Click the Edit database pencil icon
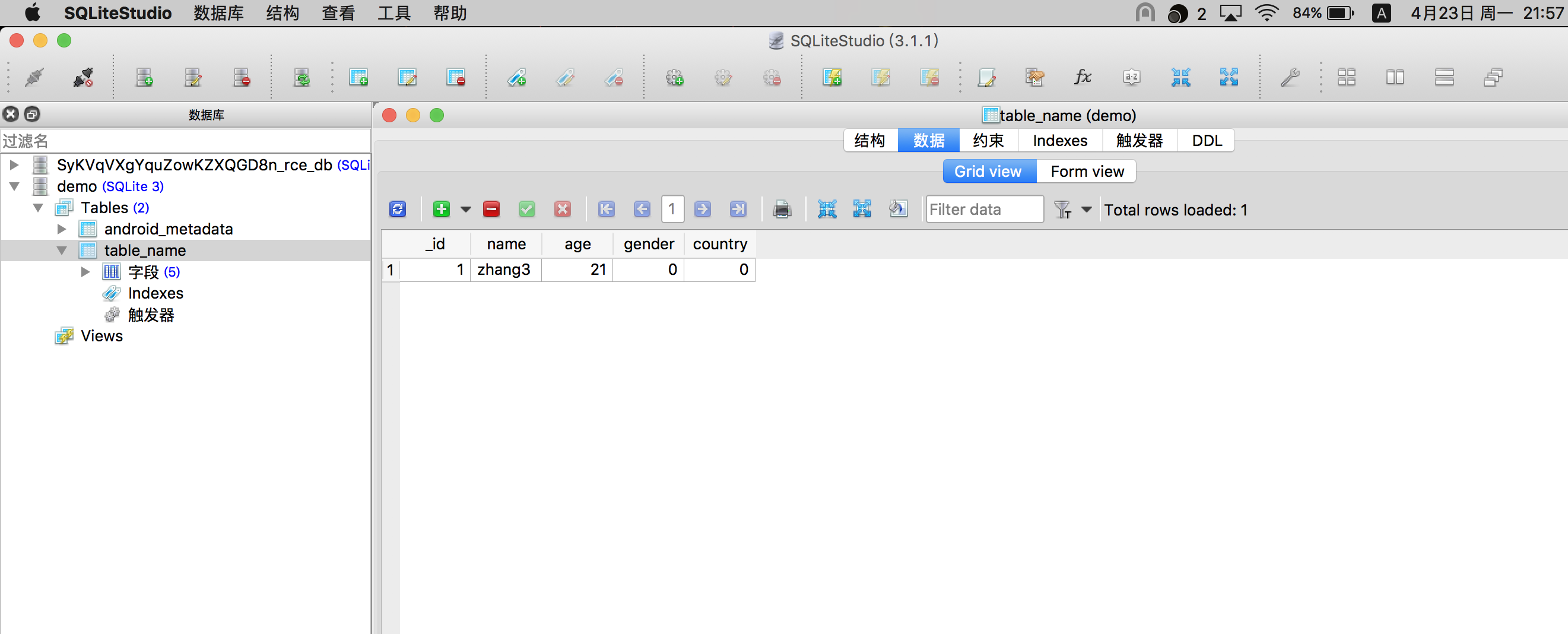Image resolution: width=1568 pixels, height=634 pixels. (x=193, y=77)
